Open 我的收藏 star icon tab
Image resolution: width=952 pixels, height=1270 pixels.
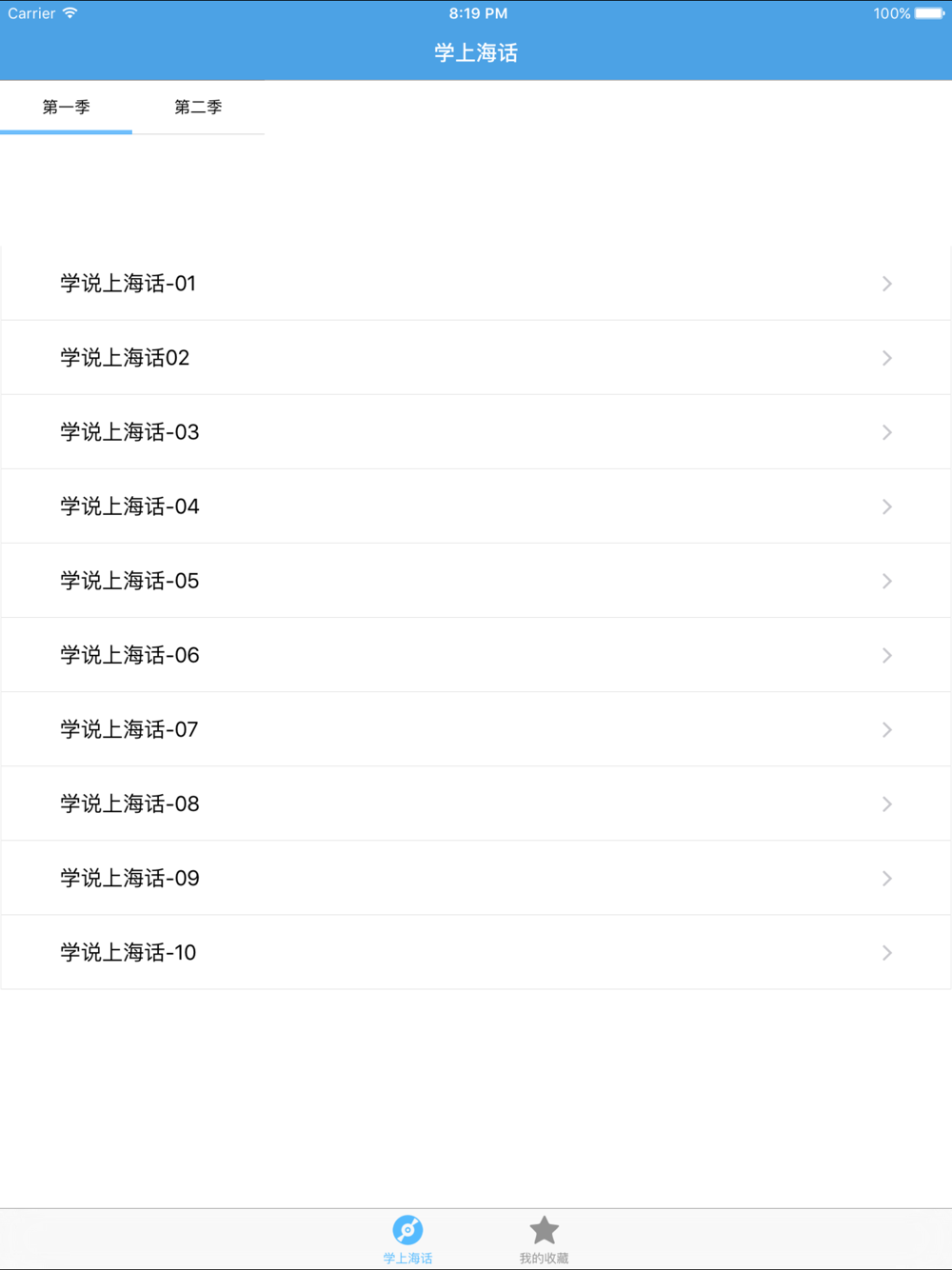[544, 1230]
